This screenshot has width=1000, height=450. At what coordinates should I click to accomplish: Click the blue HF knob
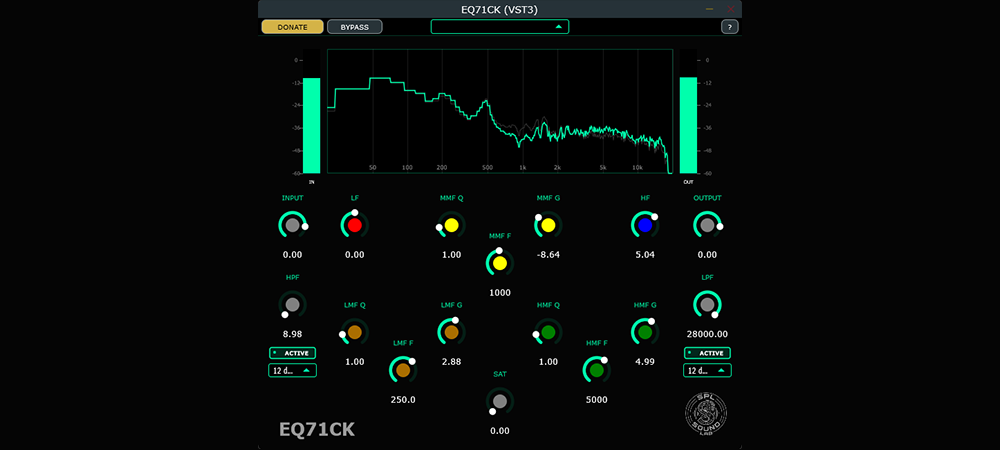point(645,225)
